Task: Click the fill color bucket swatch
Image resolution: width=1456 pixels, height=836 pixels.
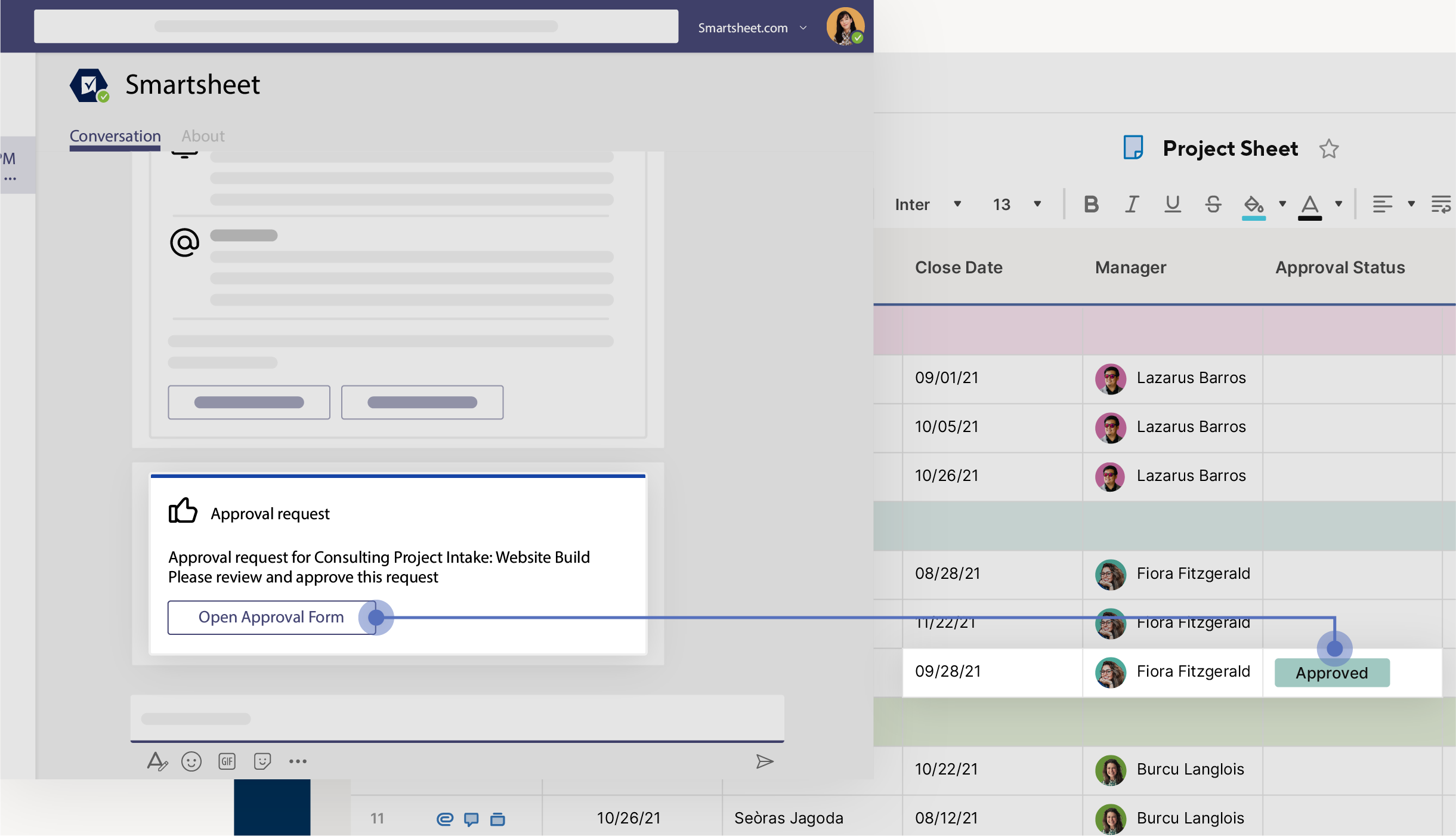Action: pyautogui.click(x=1253, y=206)
